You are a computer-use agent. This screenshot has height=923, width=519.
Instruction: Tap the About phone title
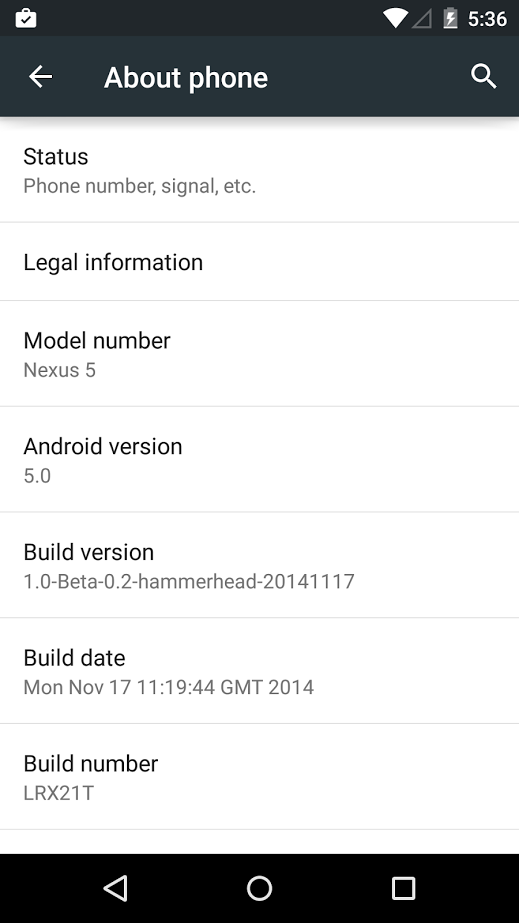click(x=186, y=78)
